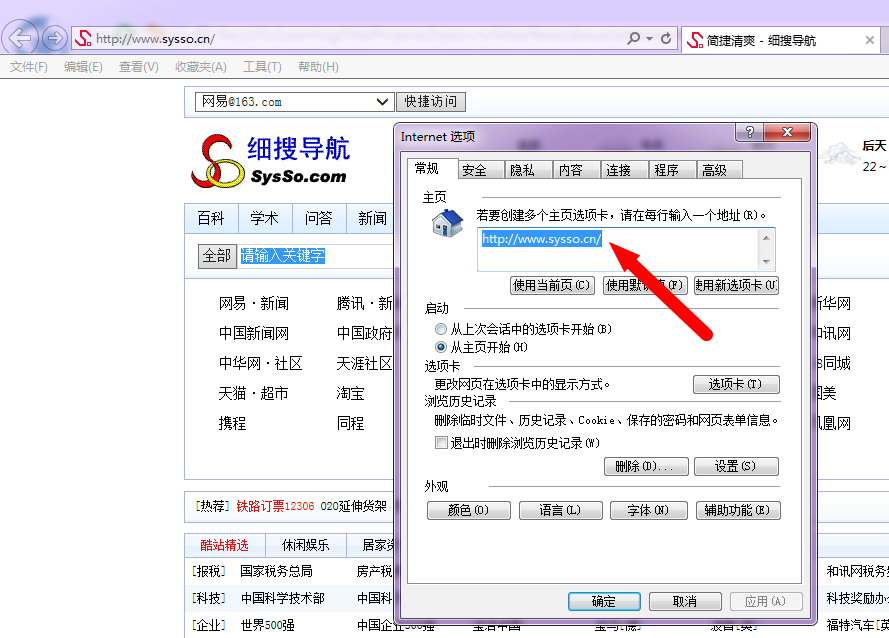Open the 编辑(E) menu

click(83, 67)
